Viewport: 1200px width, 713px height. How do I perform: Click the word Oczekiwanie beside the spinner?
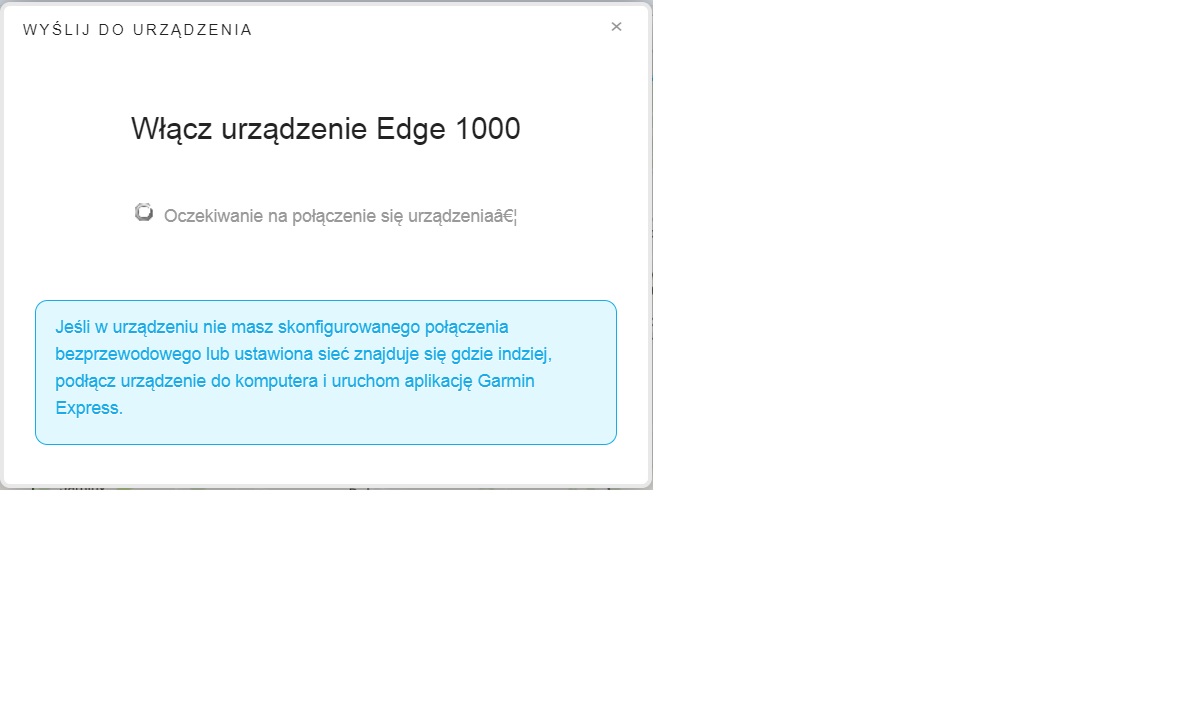[213, 216]
